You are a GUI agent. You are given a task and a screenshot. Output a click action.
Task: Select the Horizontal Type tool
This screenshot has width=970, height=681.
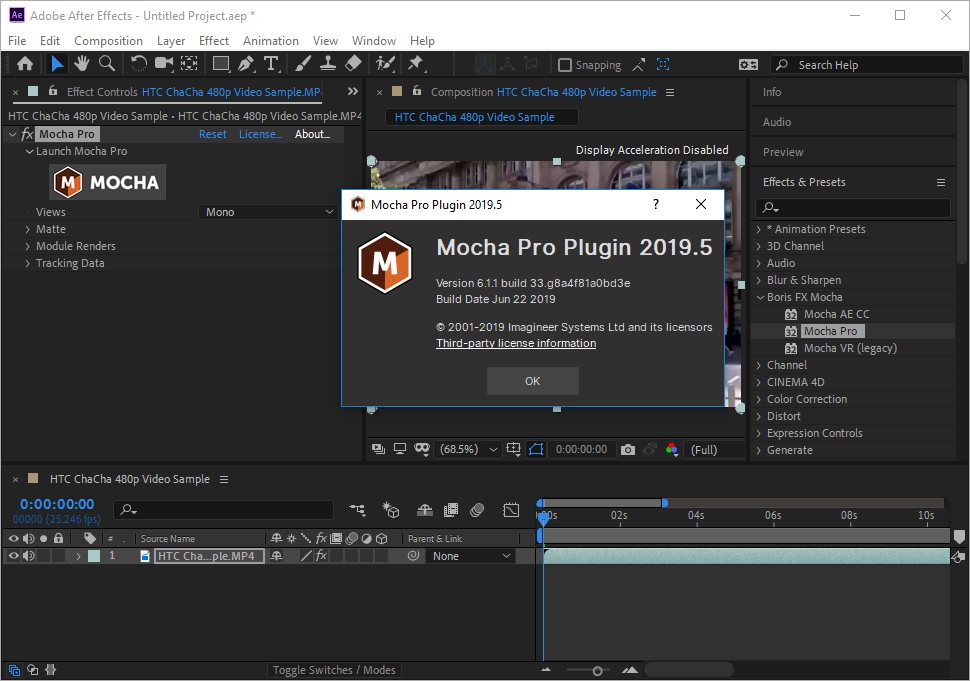pyautogui.click(x=271, y=64)
